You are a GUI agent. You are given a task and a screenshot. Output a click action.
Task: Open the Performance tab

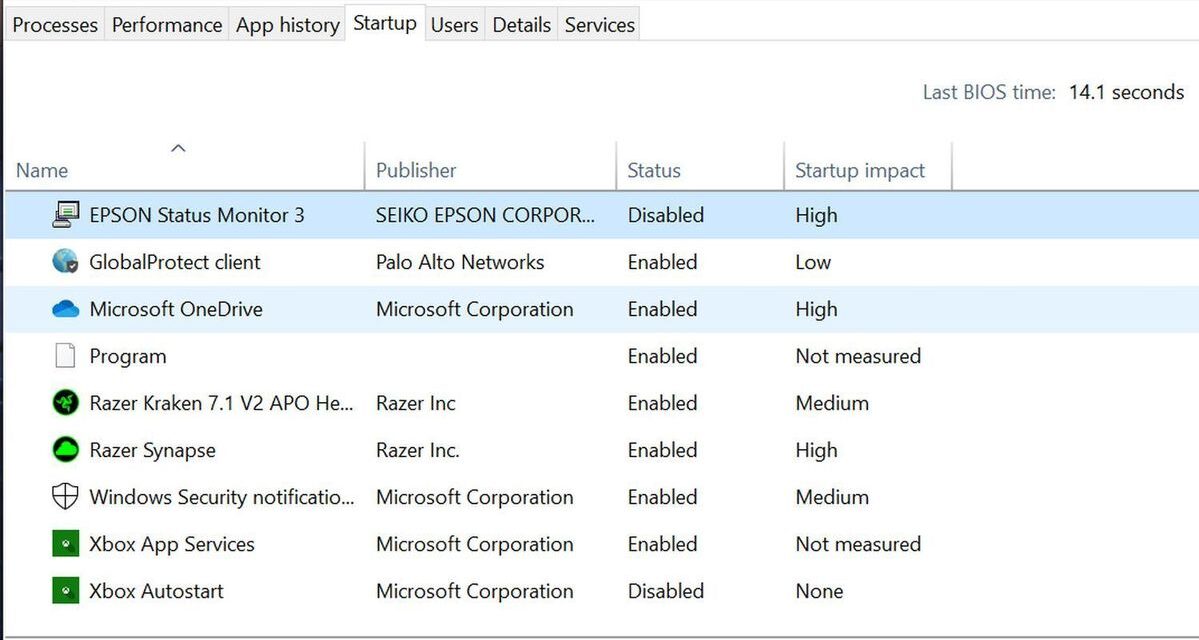(x=167, y=24)
